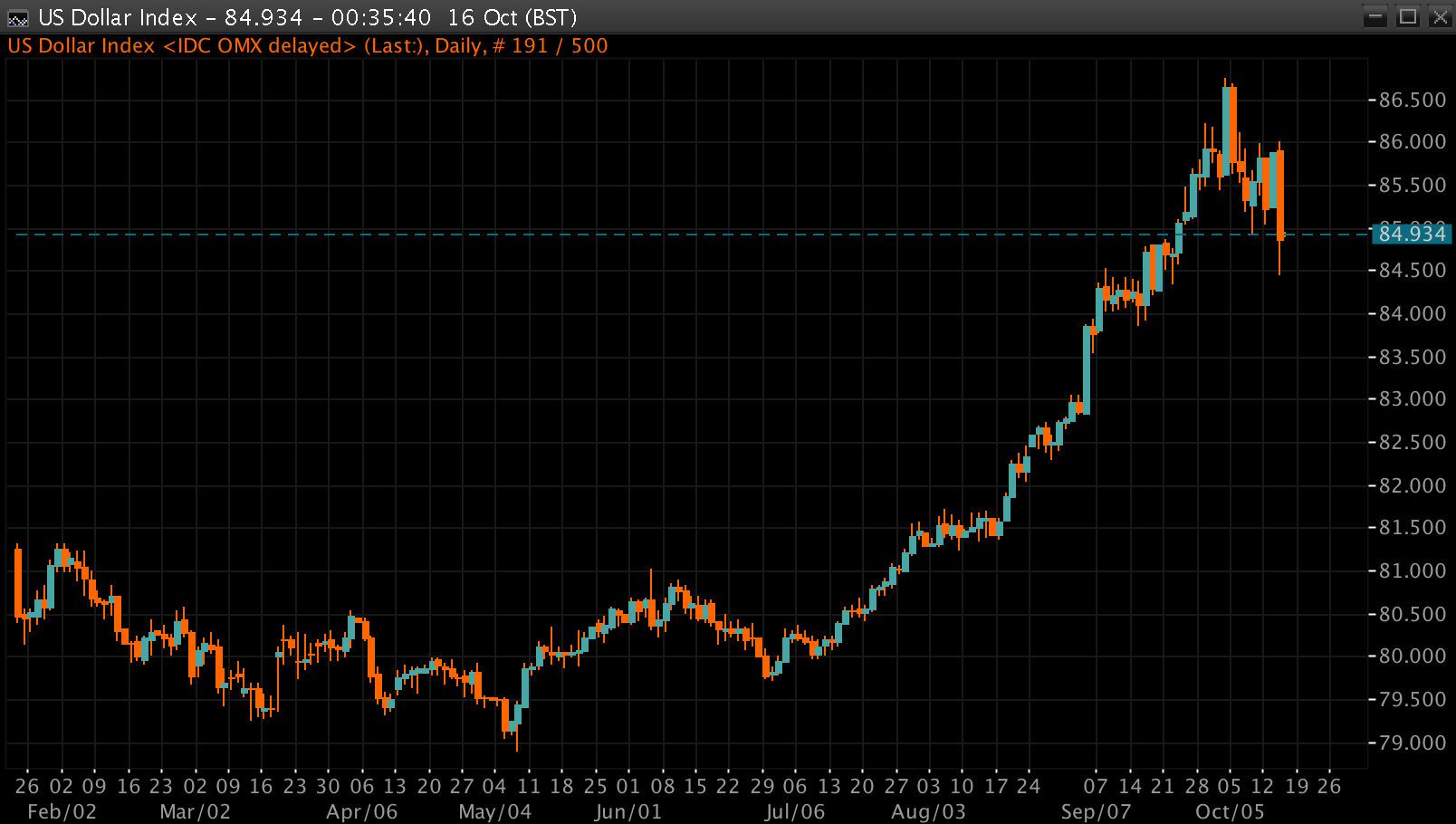Maximize the US Dollar Index chart window
The image size is (1456, 824).
pyautogui.click(x=1408, y=17)
